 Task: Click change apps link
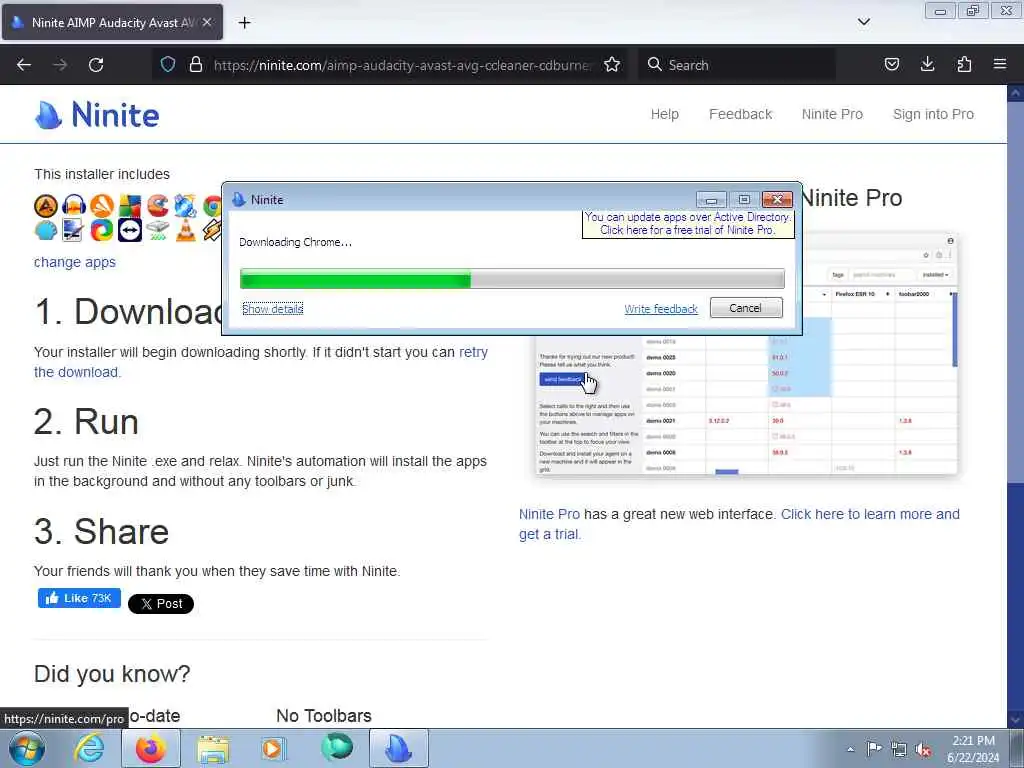pos(74,263)
